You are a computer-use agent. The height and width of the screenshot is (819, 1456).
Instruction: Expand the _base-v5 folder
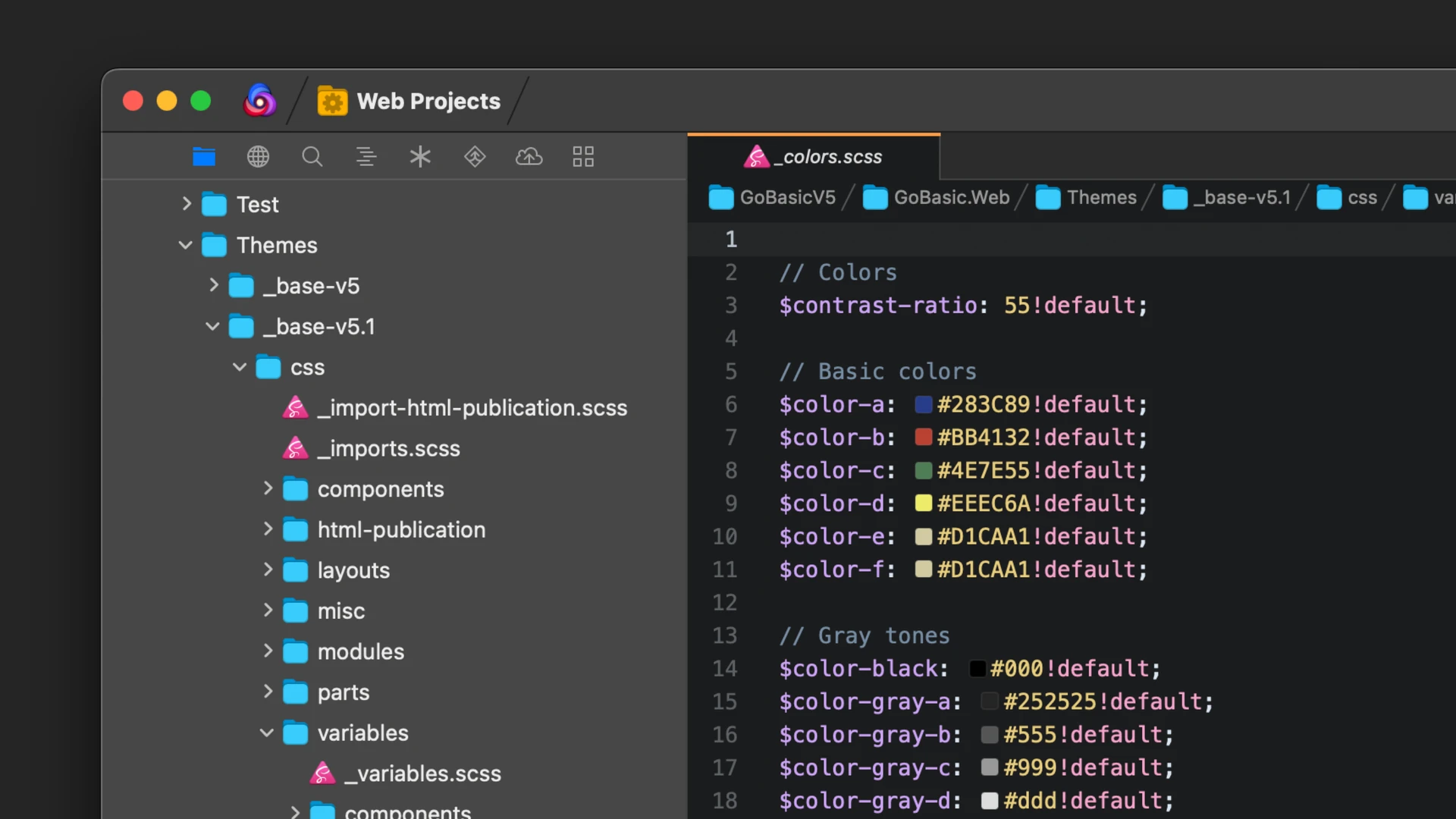click(x=214, y=285)
